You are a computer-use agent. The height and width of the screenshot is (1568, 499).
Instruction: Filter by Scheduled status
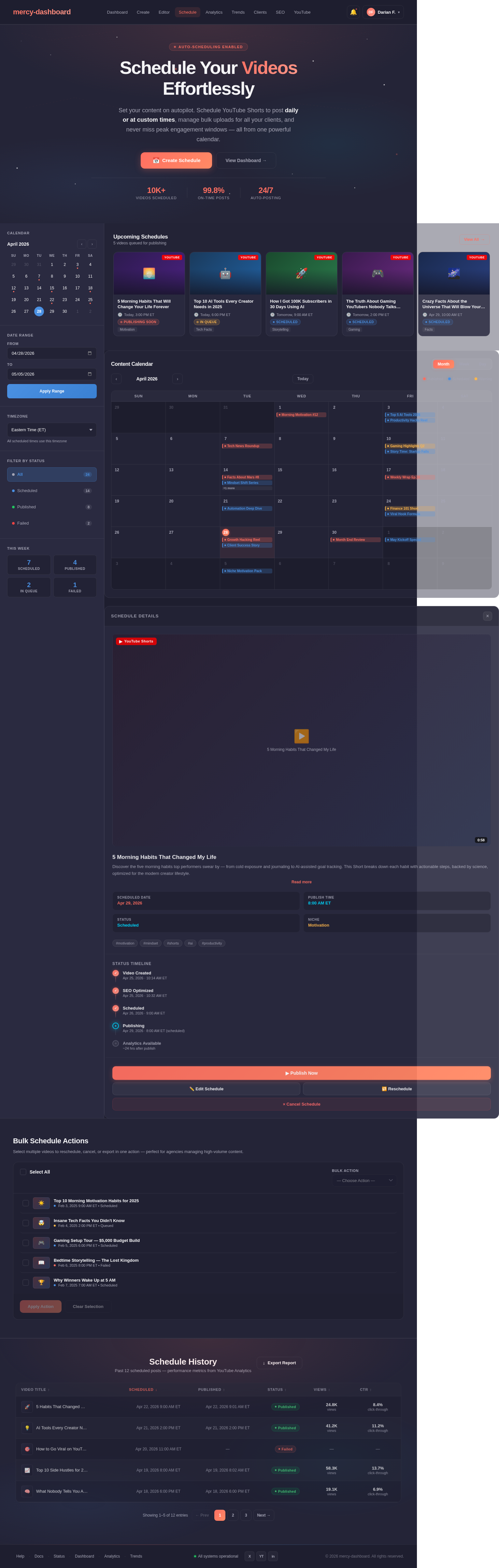point(52,490)
